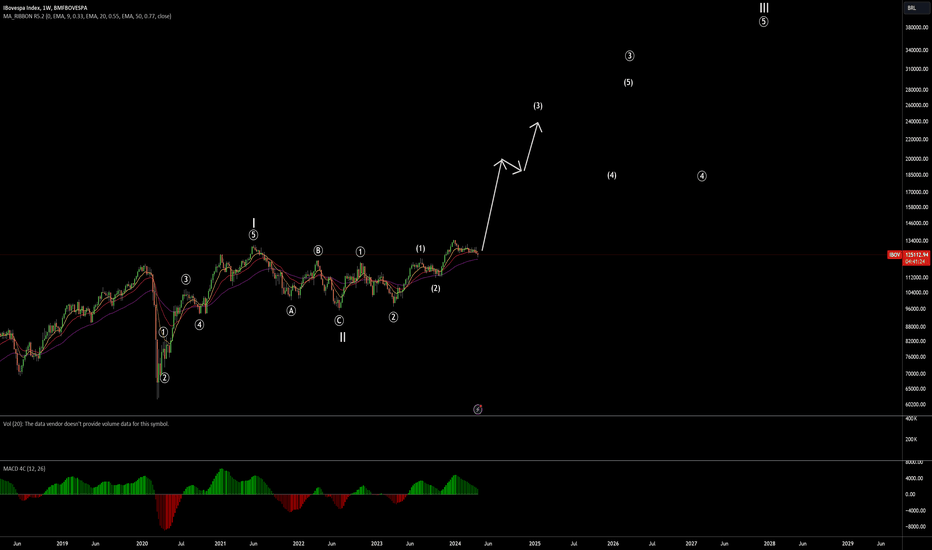Select the (3) wave label above the arrow
The image size is (932, 550).
click(538, 106)
